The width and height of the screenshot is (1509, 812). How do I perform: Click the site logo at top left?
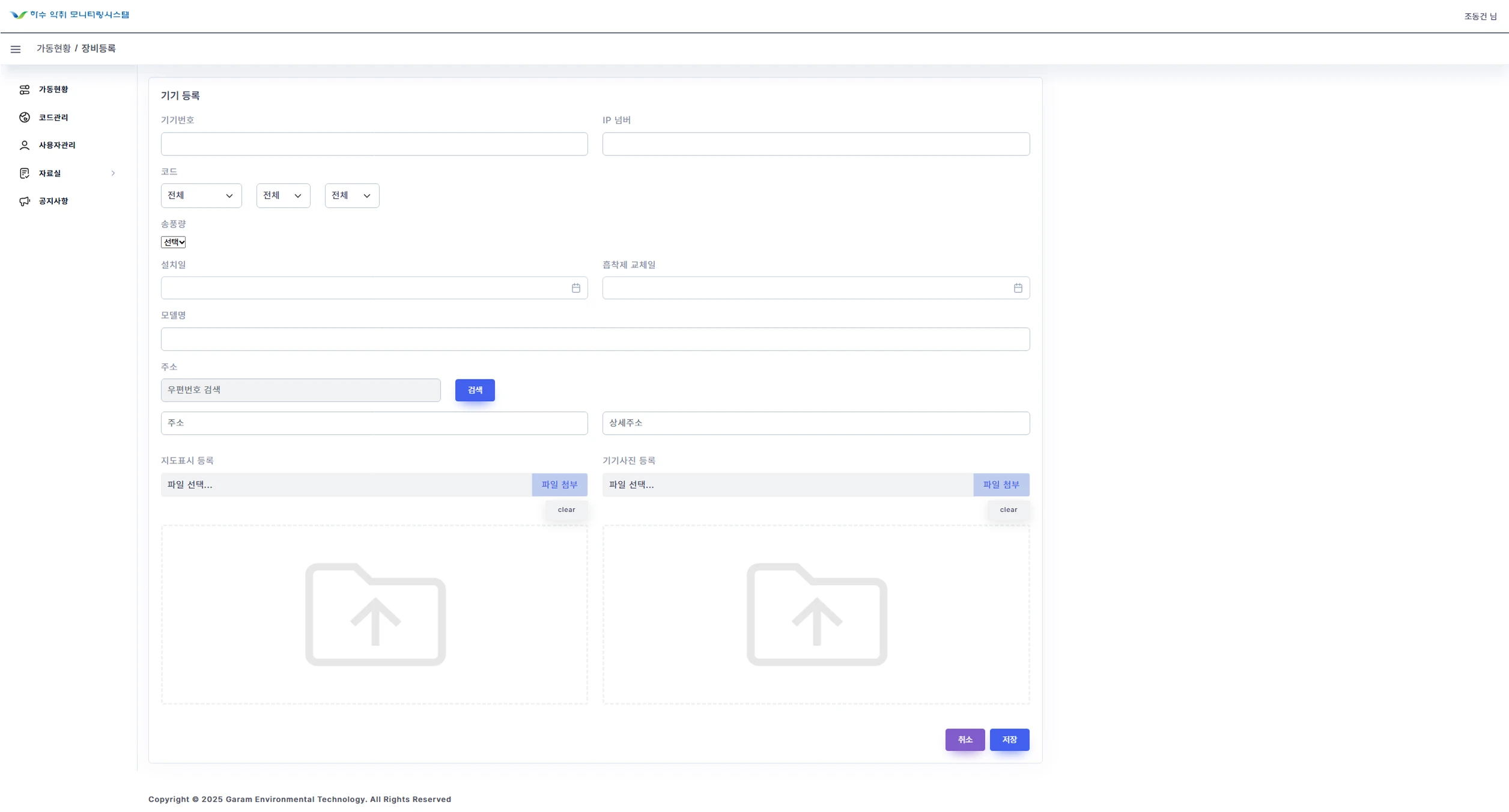point(70,14)
